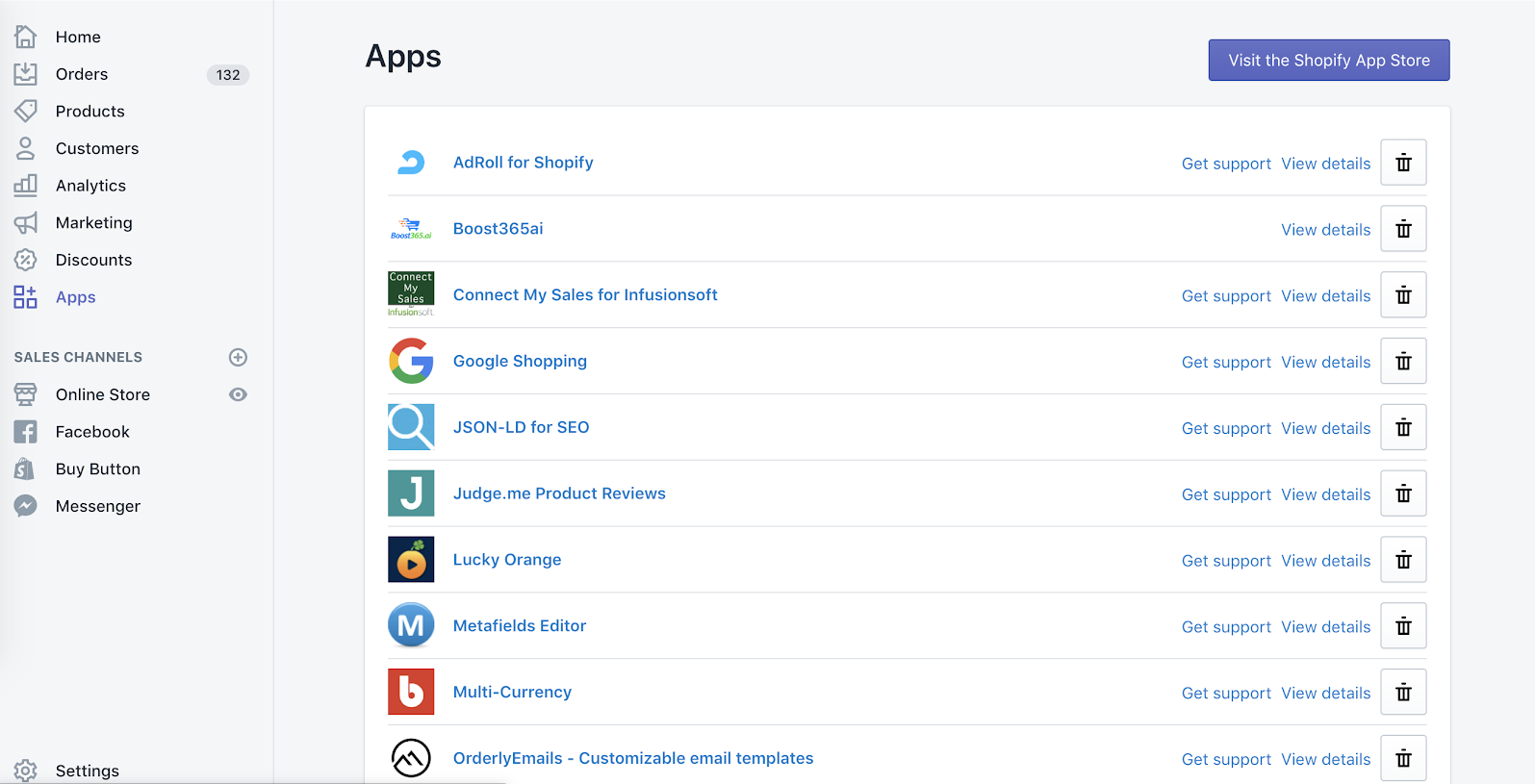View details for Metafields Editor
1535x784 pixels.
coord(1325,627)
